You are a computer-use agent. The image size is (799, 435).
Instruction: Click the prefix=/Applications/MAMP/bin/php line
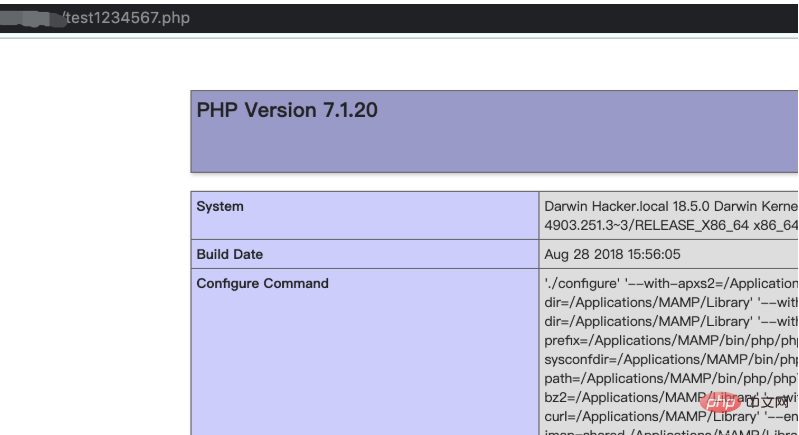(671, 340)
